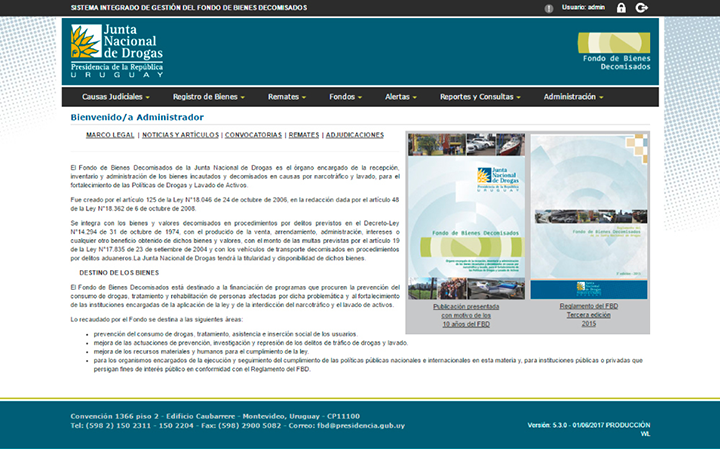Click the Reglamento del FBD Tercera edición link
720x449 pixels.
[x=588, y=315]
